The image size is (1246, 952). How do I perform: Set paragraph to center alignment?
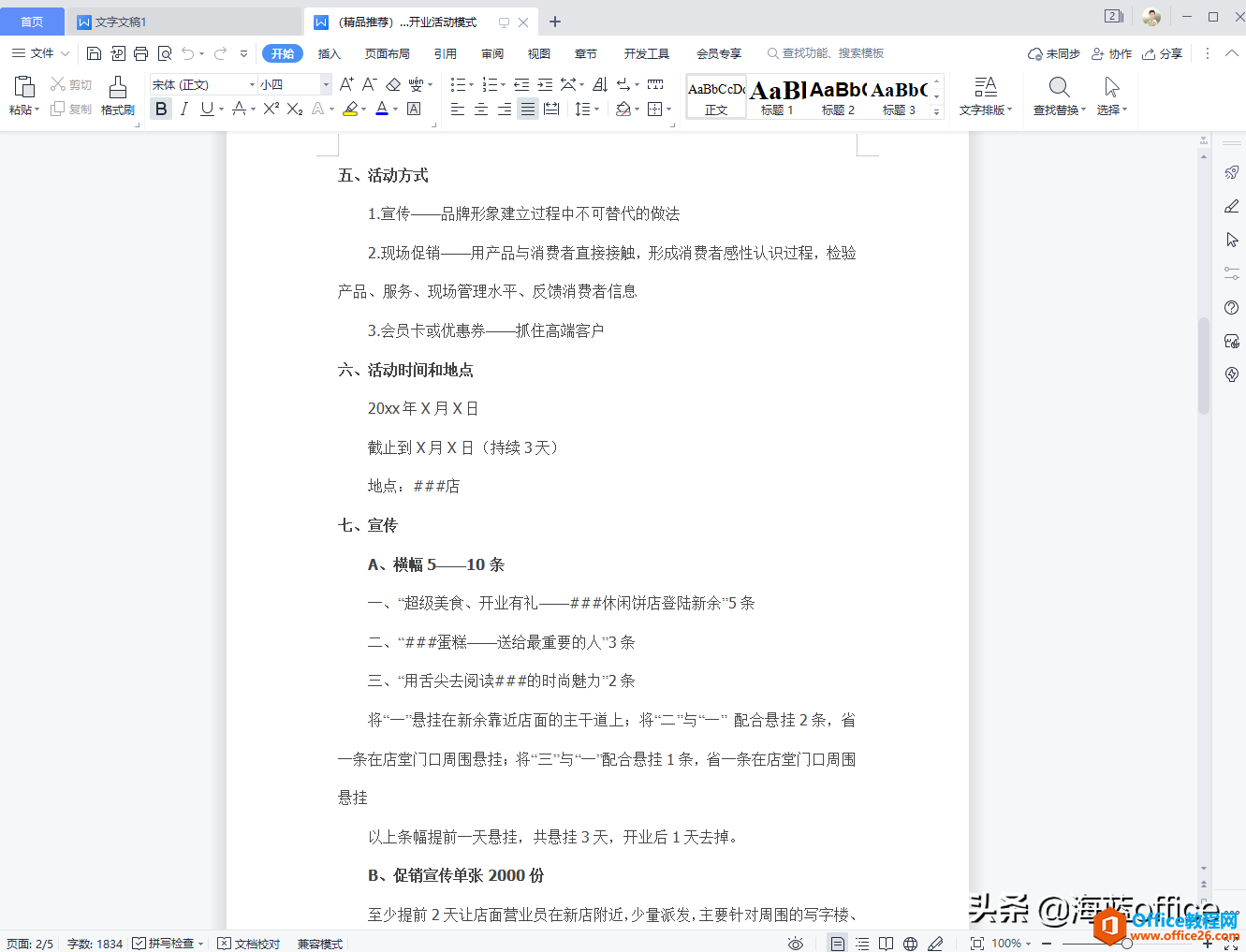point(481,109)
